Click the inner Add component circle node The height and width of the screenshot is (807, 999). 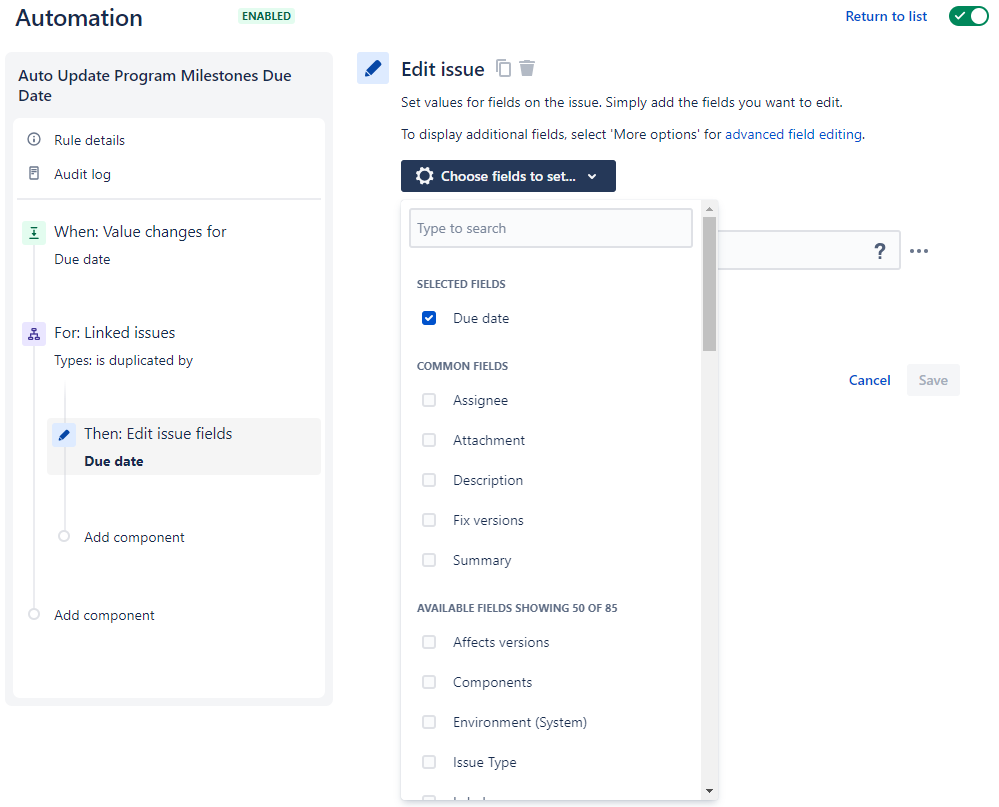tap(64, 536)
